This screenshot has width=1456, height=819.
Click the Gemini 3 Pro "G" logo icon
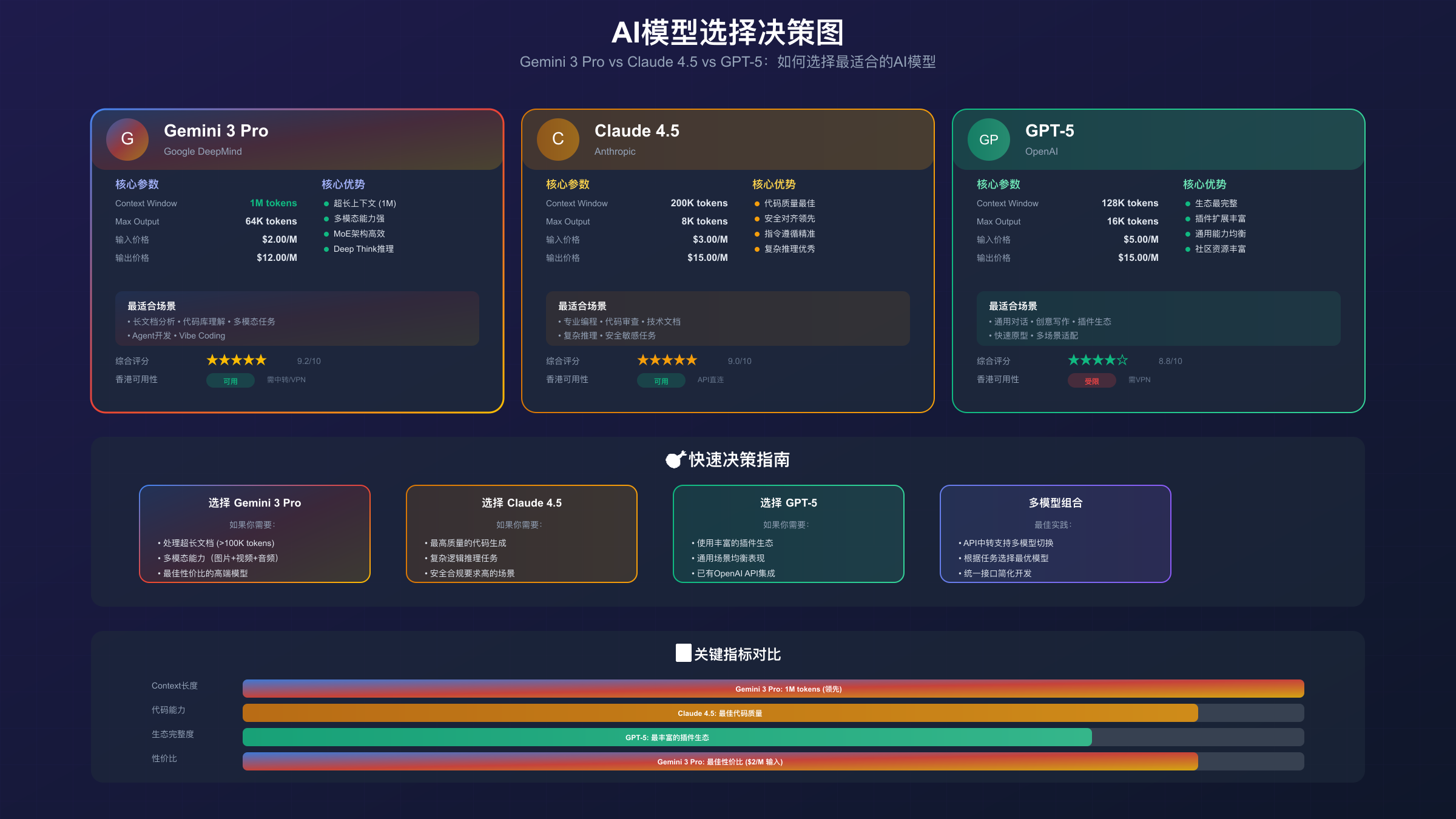click(127, 140)
